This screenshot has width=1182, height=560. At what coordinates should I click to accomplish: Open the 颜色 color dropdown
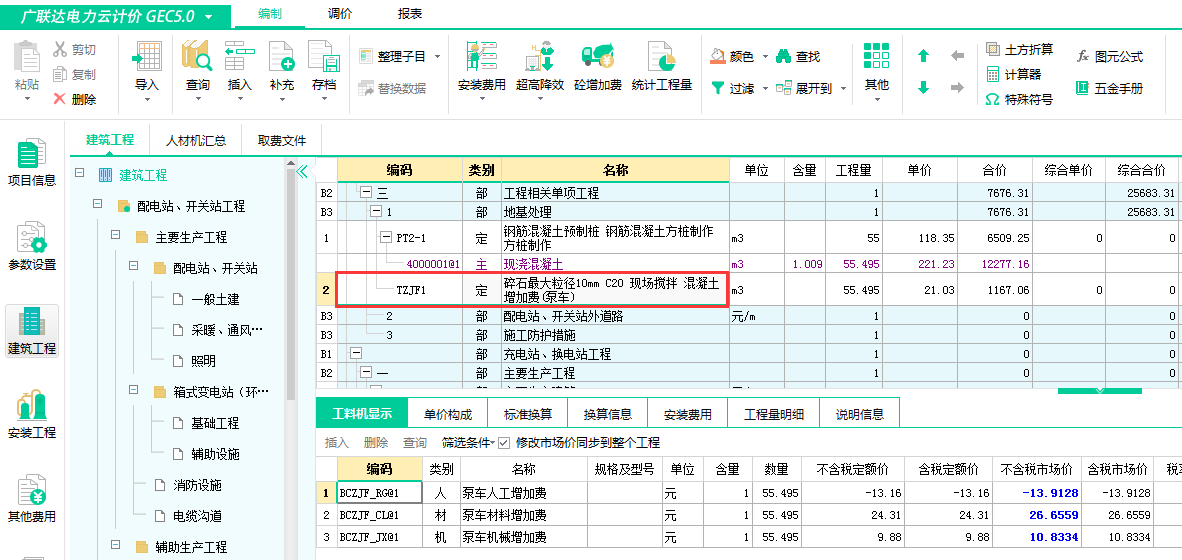[x=740, y=57]
